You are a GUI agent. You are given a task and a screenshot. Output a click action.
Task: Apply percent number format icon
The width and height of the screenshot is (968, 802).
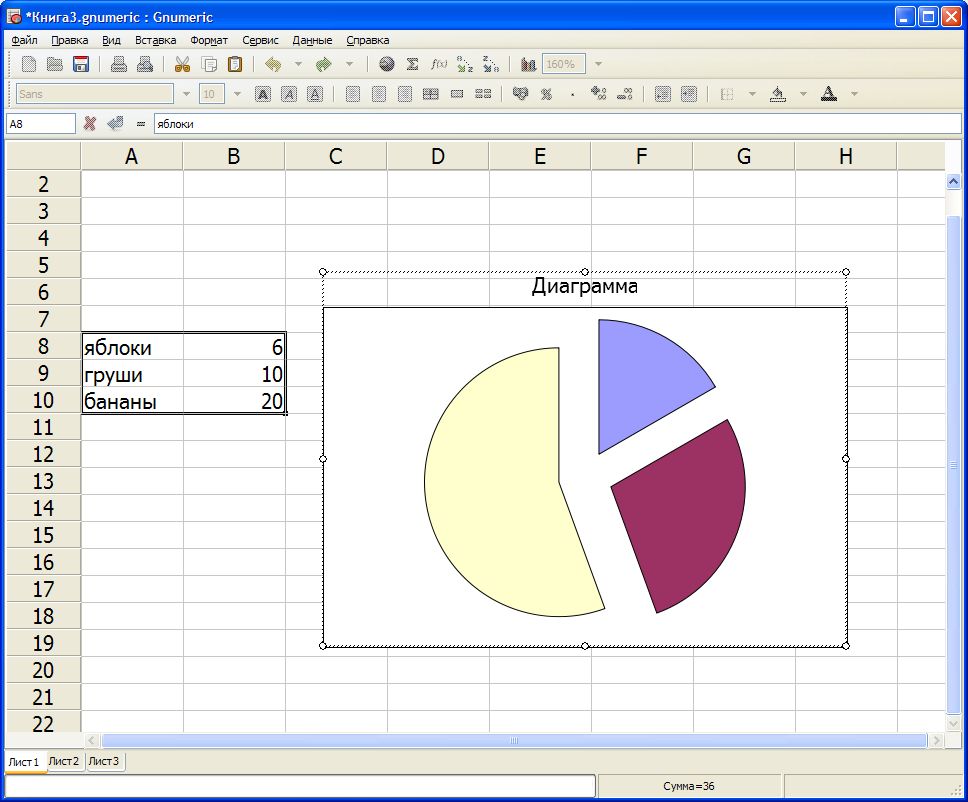pyautogui.click(x=546, y=94)
